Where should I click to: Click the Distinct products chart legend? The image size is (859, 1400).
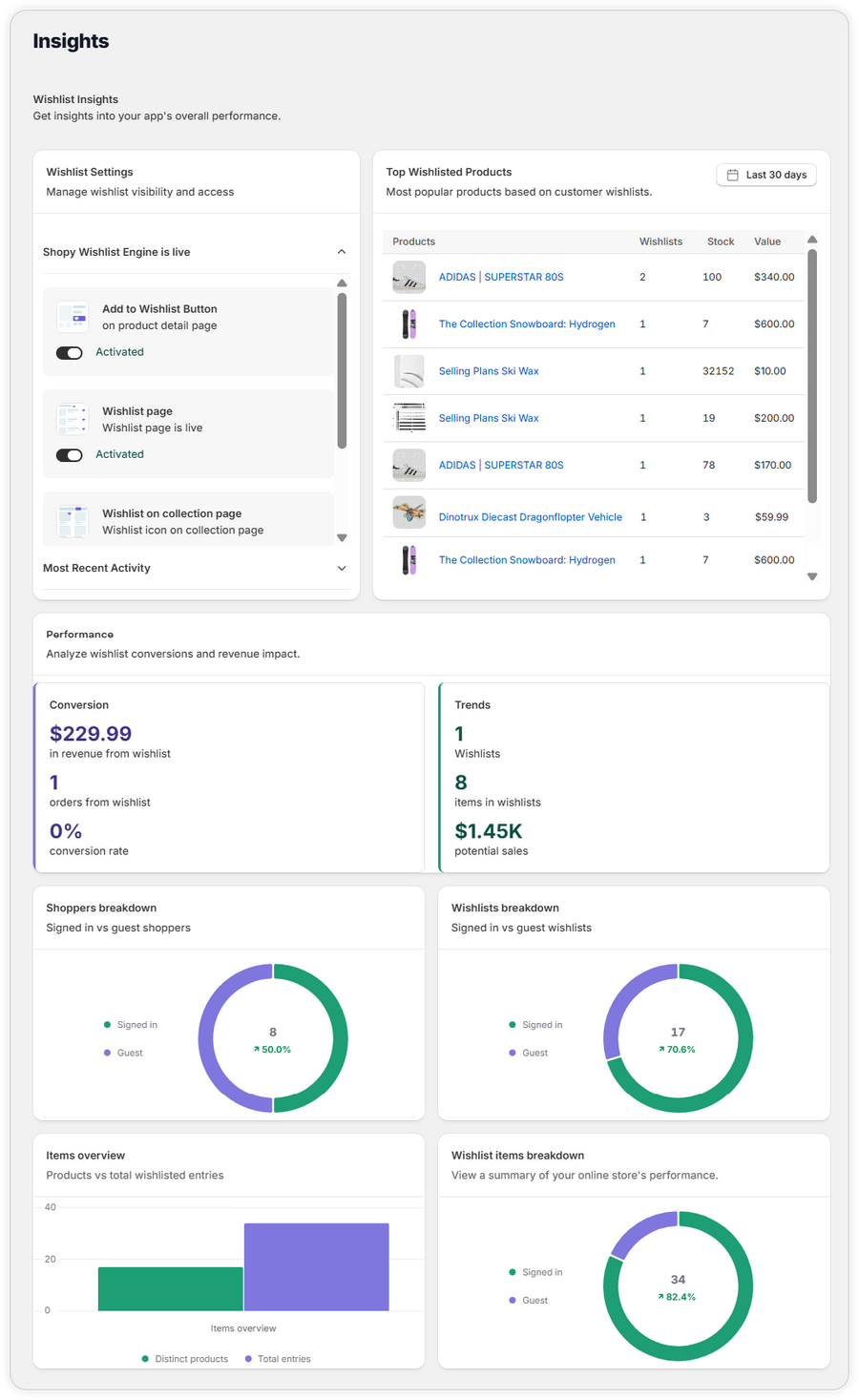pos(185,1359)
